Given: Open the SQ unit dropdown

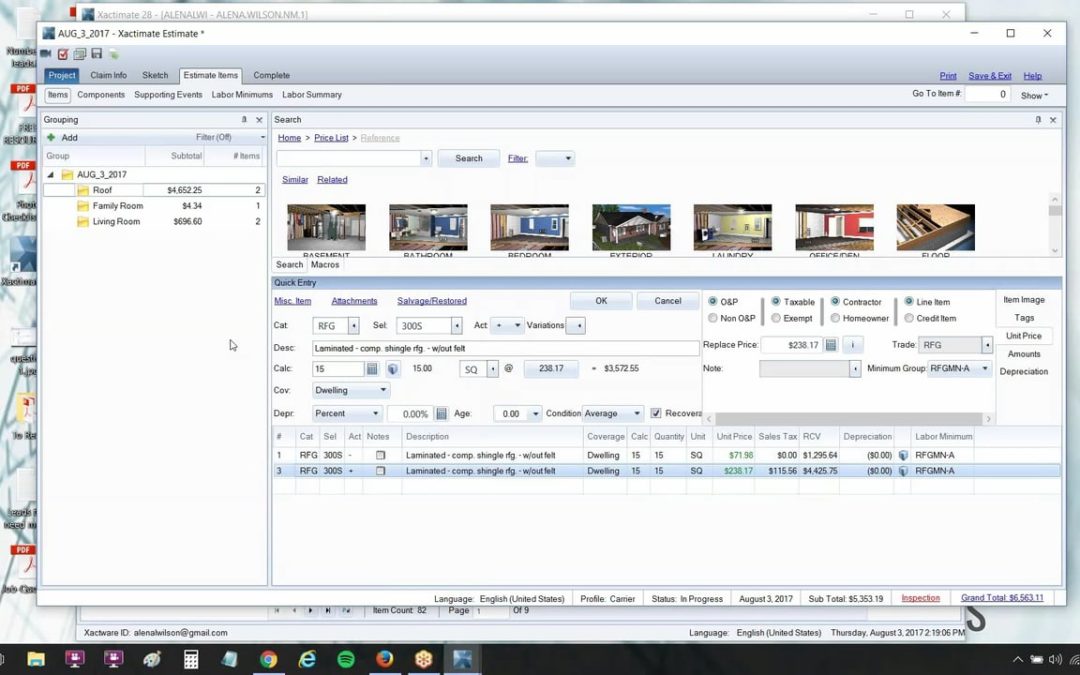Looking at the screenshot, I should 492,369.
